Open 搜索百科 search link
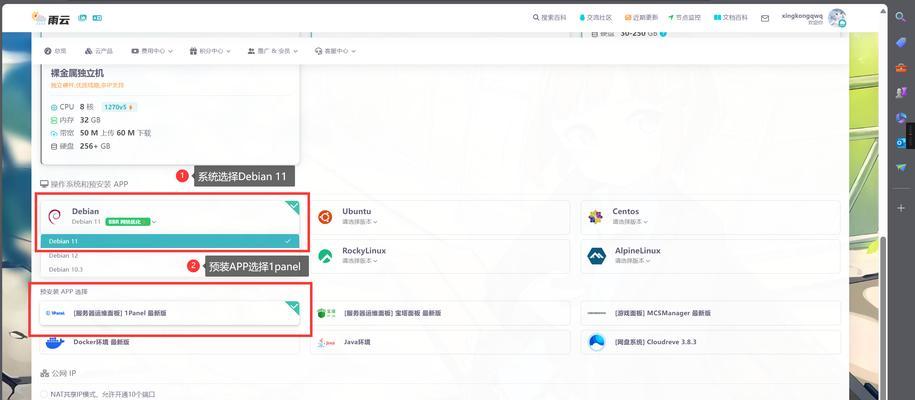This screenshot has height=400, width=915. tap(549, 18)
